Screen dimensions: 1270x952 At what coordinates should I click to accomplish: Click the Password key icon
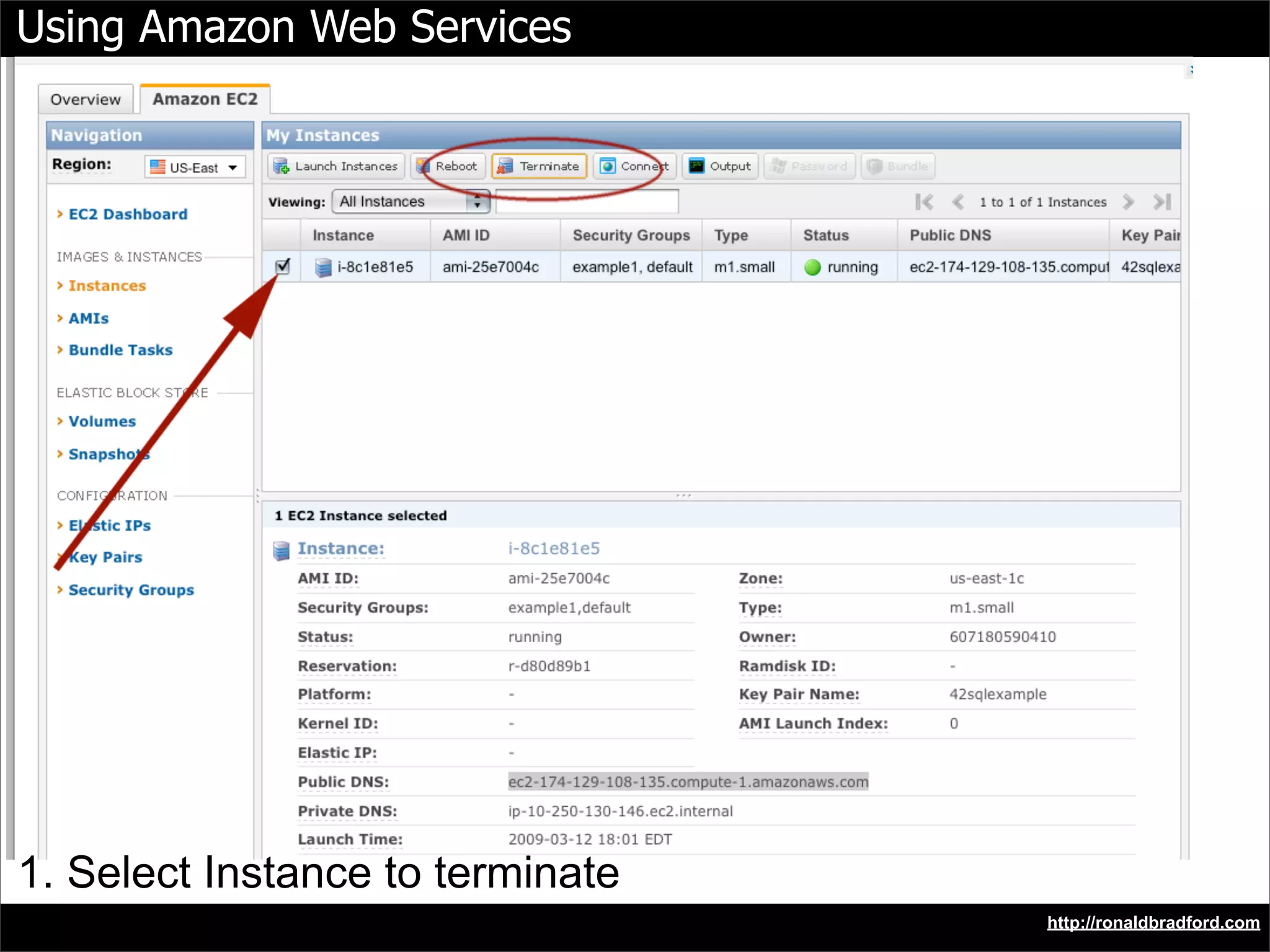(x=778, y=166)
